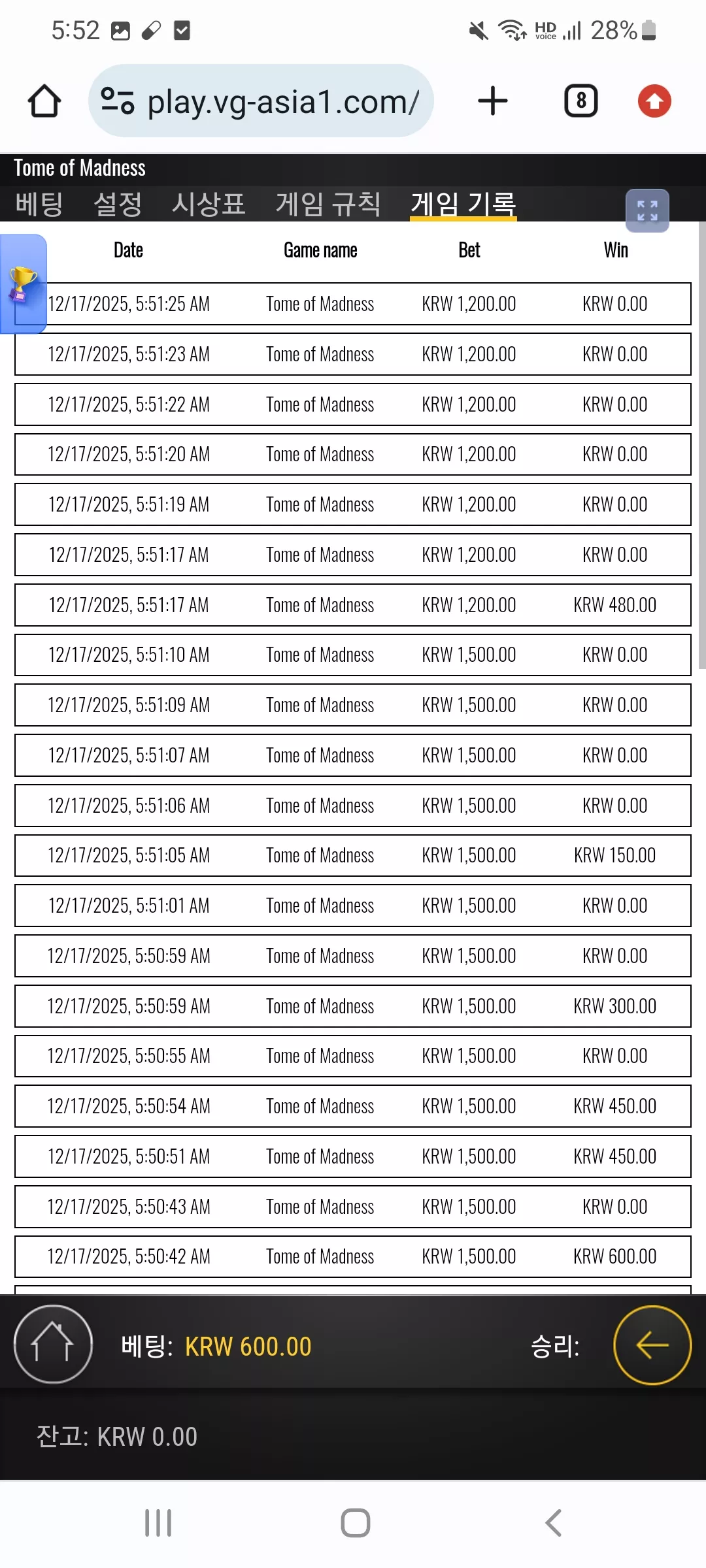Select the 게임 기록 tab
706x1568 pixels.
463,204
